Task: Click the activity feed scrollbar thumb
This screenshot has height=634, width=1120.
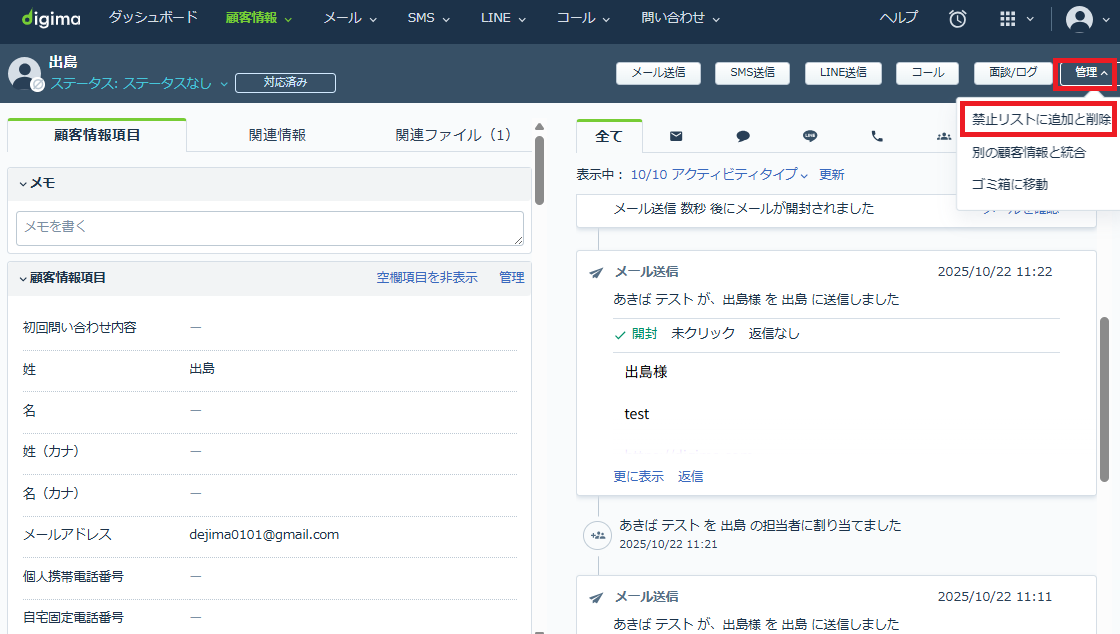Action: [1104, 399]
